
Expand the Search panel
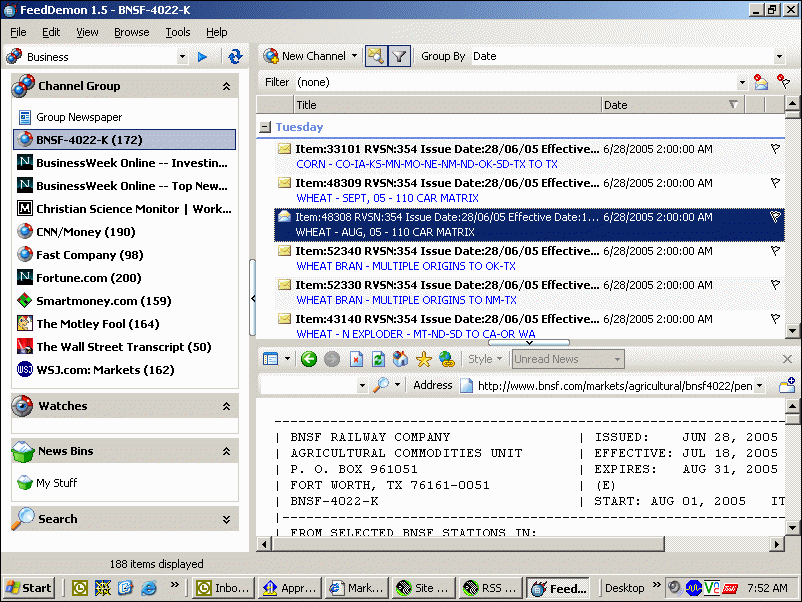point(226,519)
